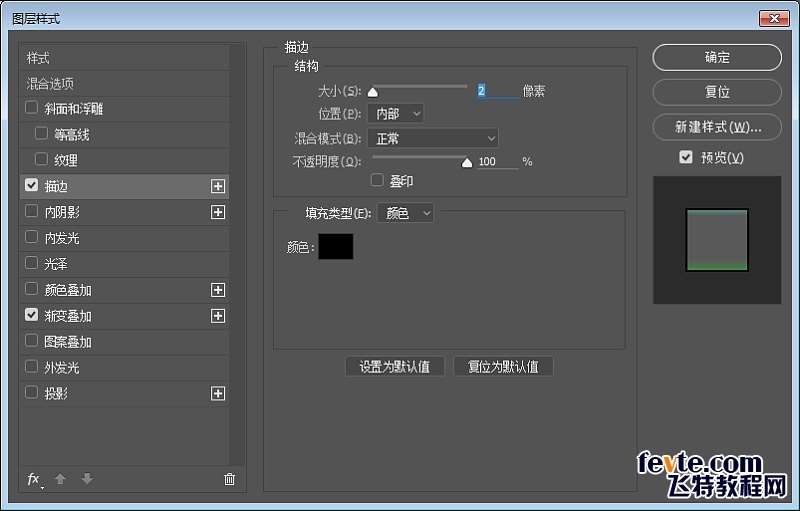The height and width of the screenshot is (511, 800).
Task: Click the move effect up arrow icon
Action: (60, 479)
